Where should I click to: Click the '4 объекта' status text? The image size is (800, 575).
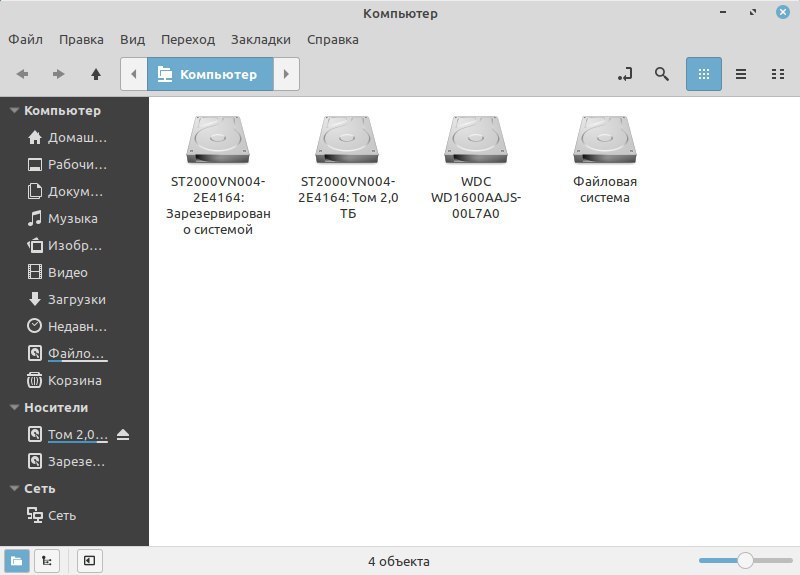[399, 561]
